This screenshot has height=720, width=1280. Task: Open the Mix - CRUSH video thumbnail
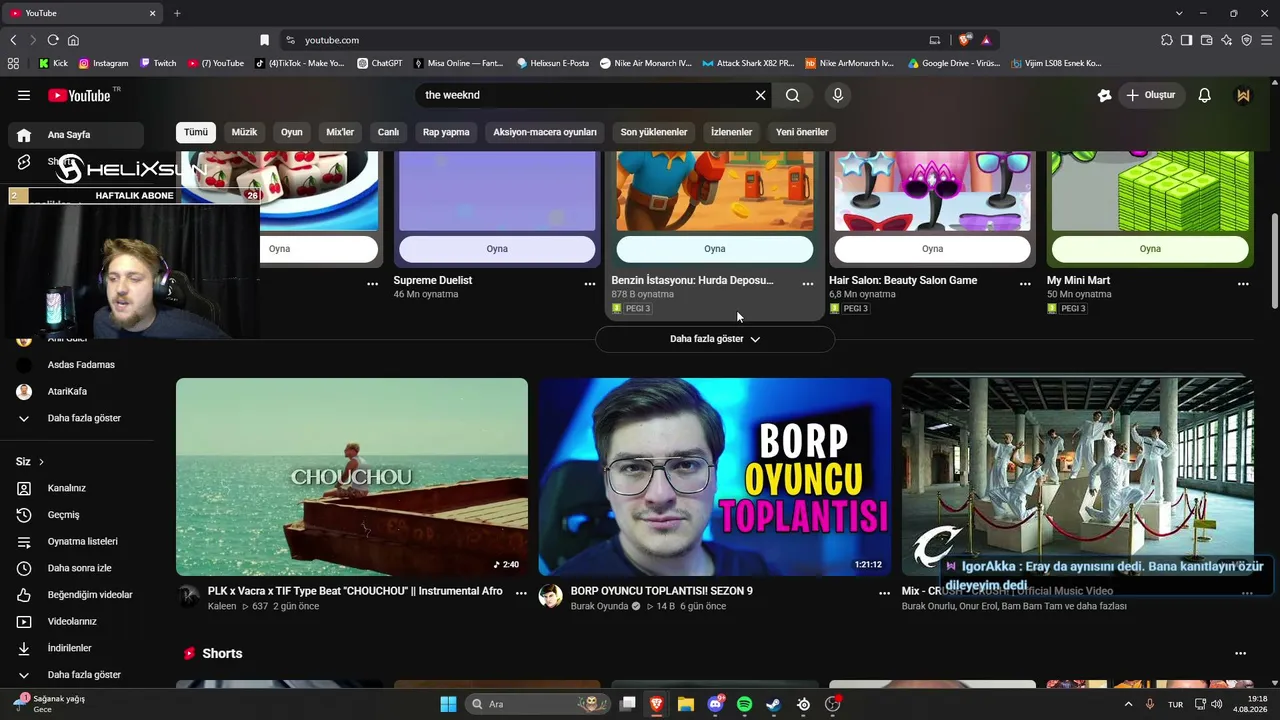[x=1078, y=477]
